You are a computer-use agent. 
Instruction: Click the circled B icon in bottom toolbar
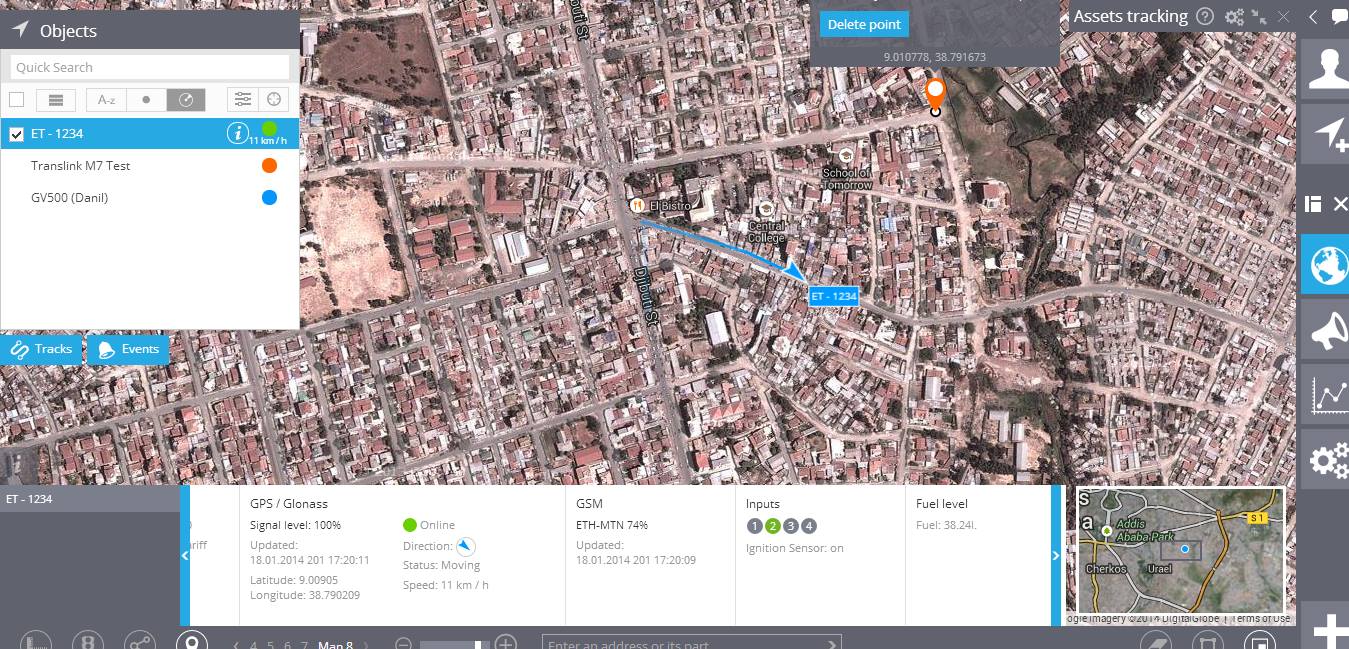pos(87,642)
